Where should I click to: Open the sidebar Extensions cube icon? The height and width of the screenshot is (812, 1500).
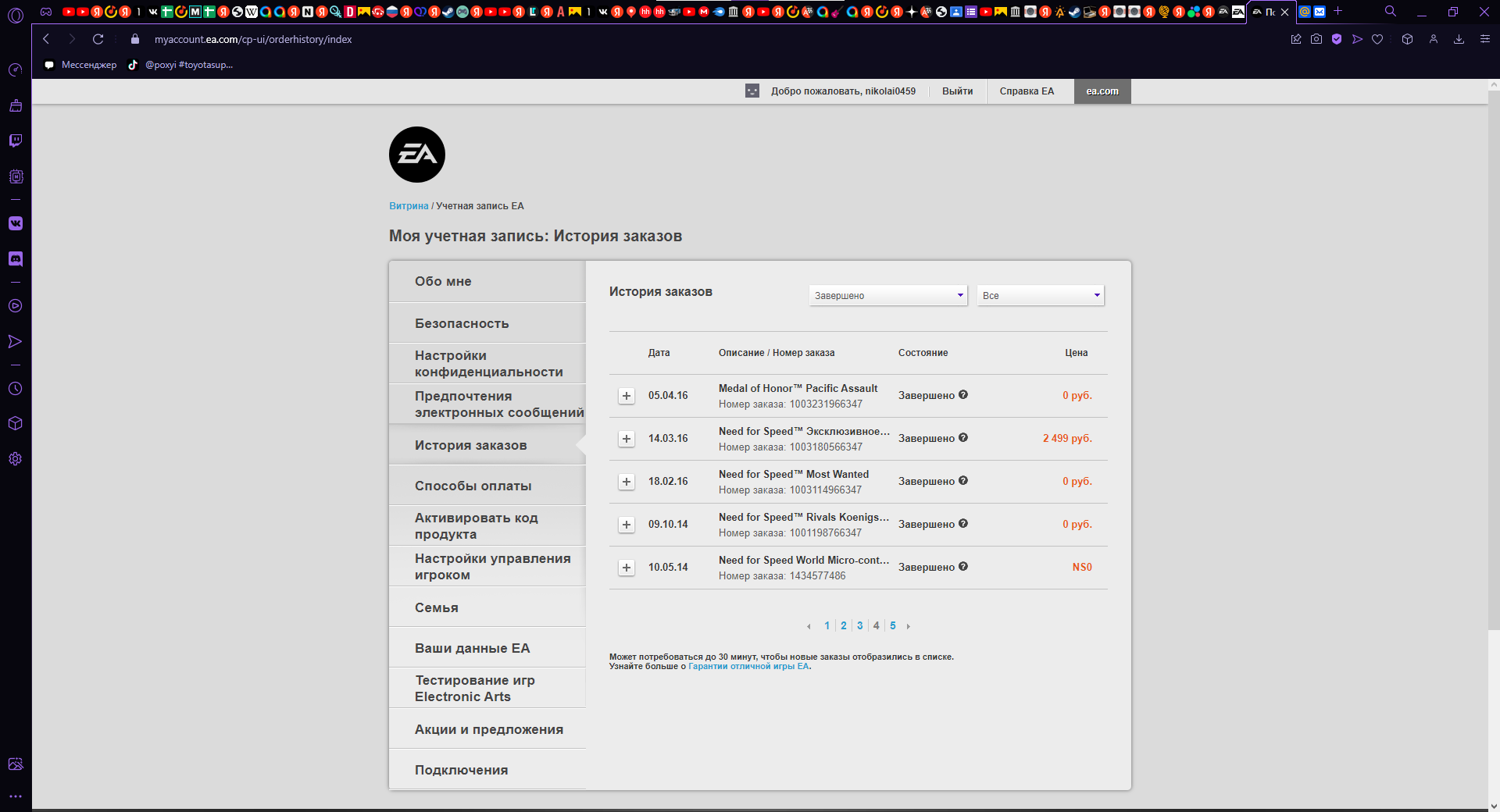click(16, 423)
